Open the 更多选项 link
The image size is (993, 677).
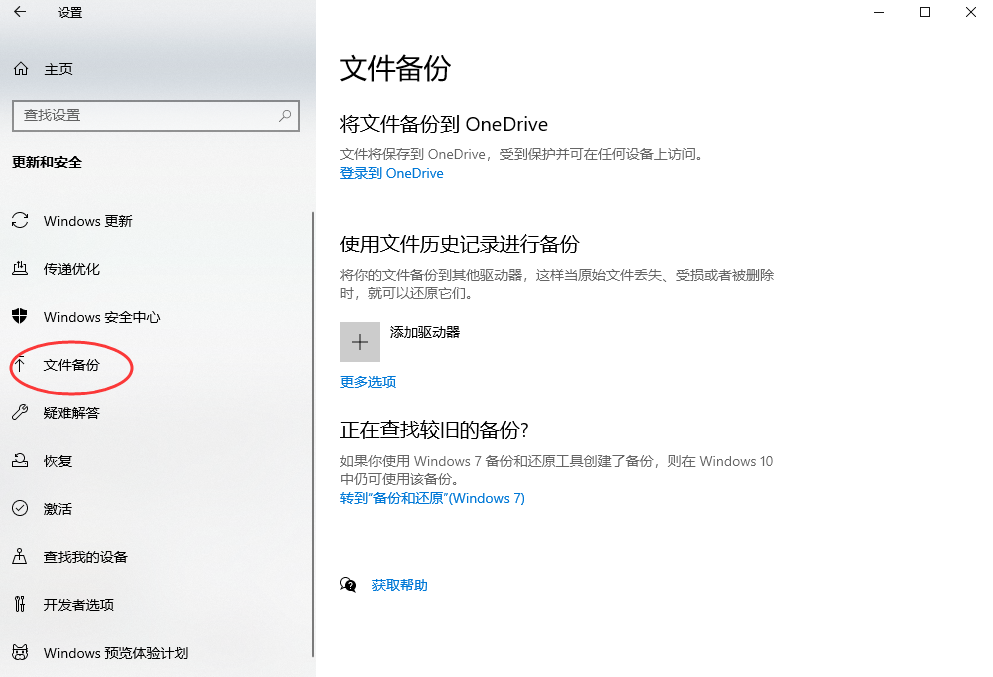(368, 382)
